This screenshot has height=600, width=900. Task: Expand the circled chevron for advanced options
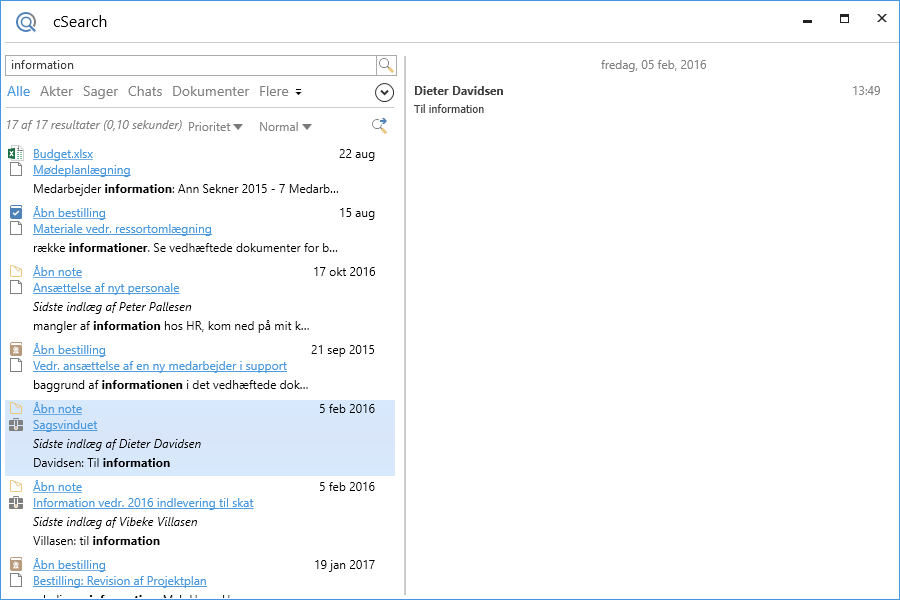(384, 92)
